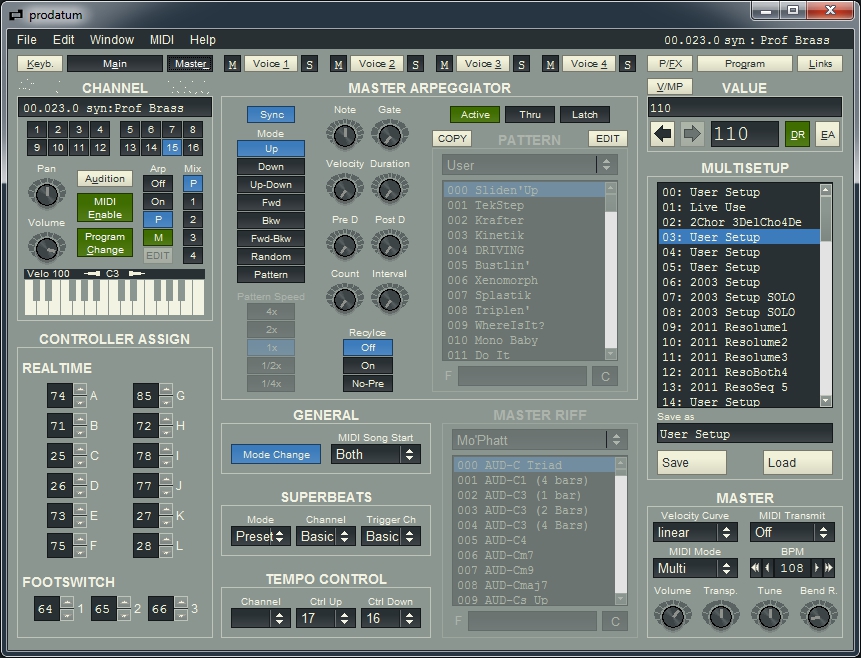Image resolution: width=861 pixels, height=658 pixels.
Task: Toggle the arpeggiator Sync button
Action: [271, 114]
